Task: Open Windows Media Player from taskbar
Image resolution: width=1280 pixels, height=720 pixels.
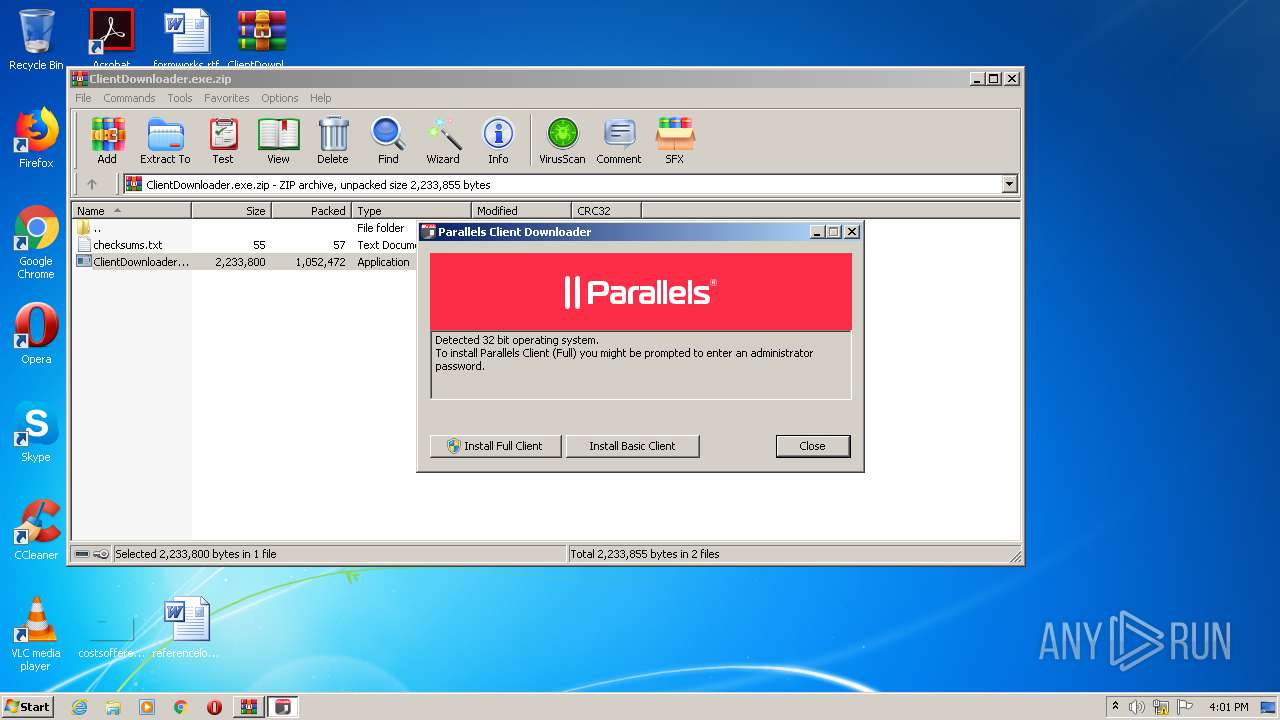Action: click(x=147, y=707)
